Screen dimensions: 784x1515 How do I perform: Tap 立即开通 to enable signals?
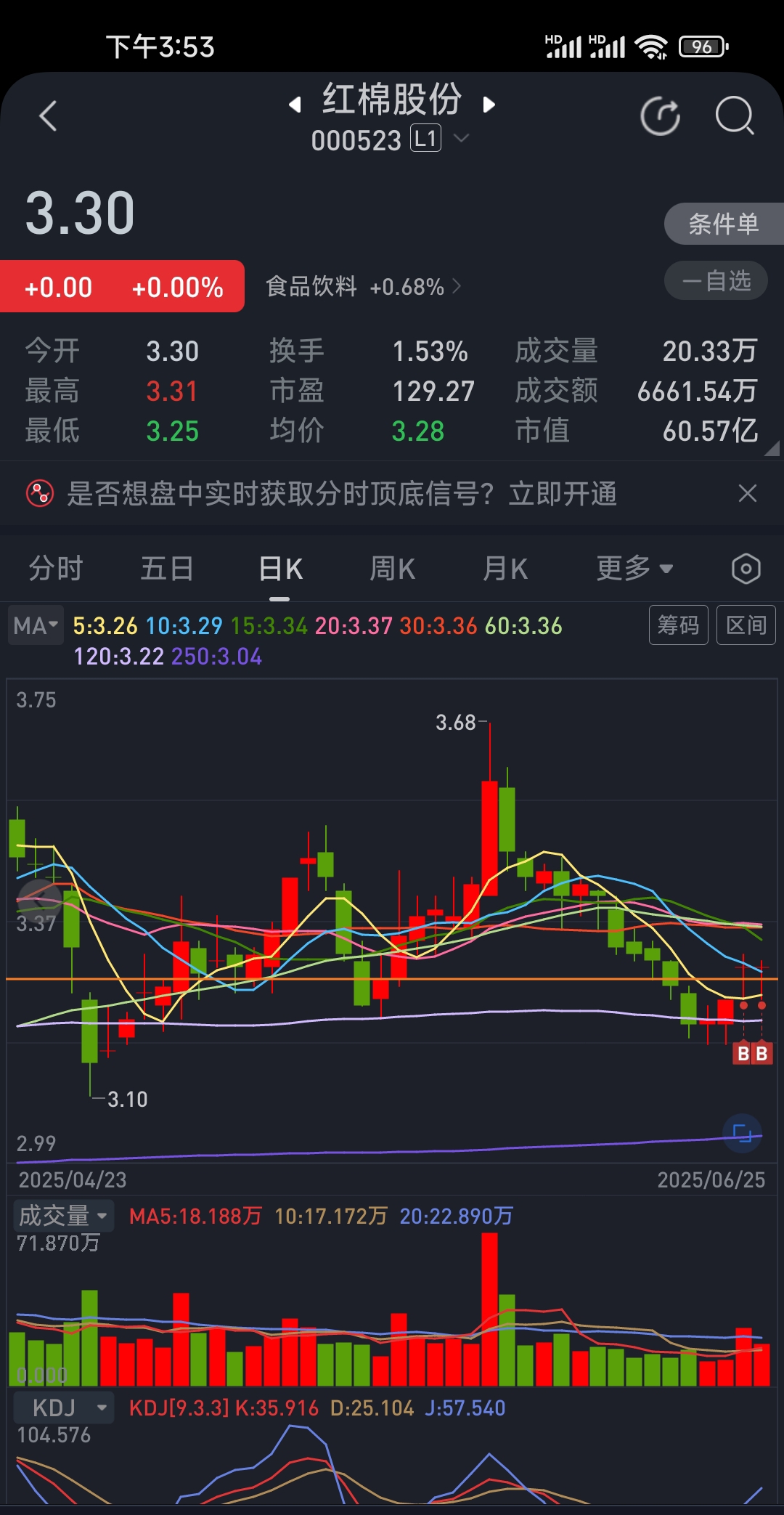point(563,494)
